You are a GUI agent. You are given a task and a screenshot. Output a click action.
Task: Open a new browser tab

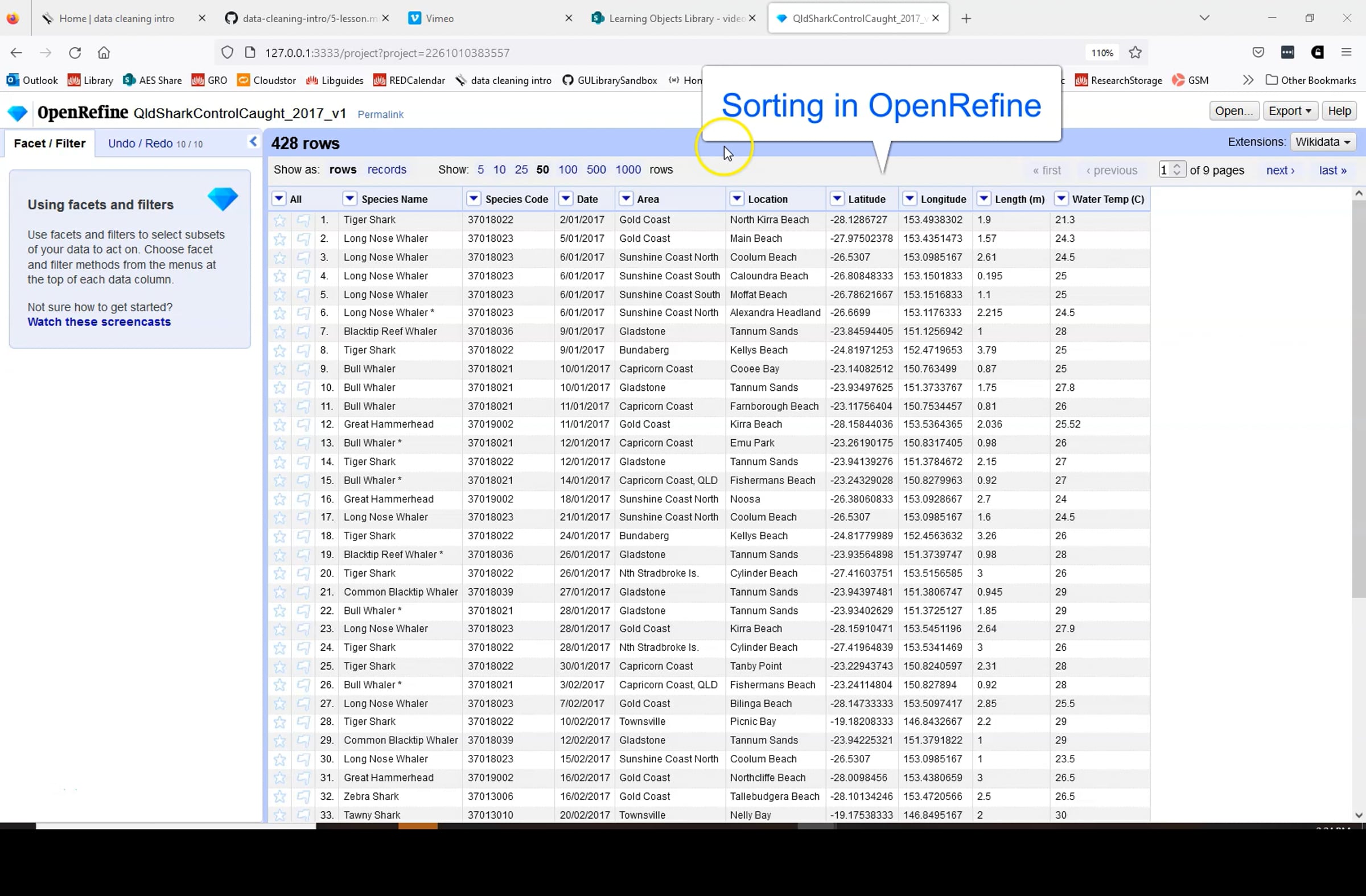(x=966, y=18)
